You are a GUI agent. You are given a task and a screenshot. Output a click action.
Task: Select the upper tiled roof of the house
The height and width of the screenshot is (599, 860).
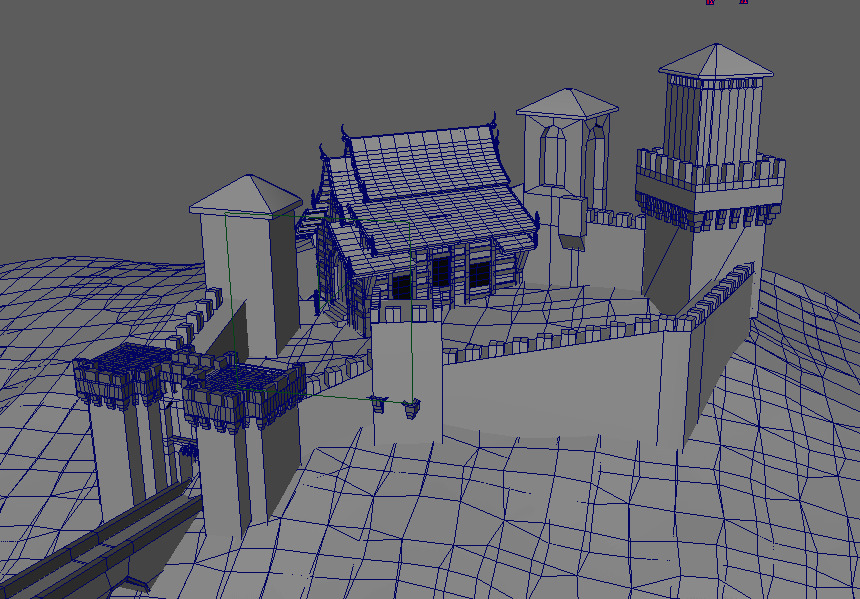(x=430, y=163)
